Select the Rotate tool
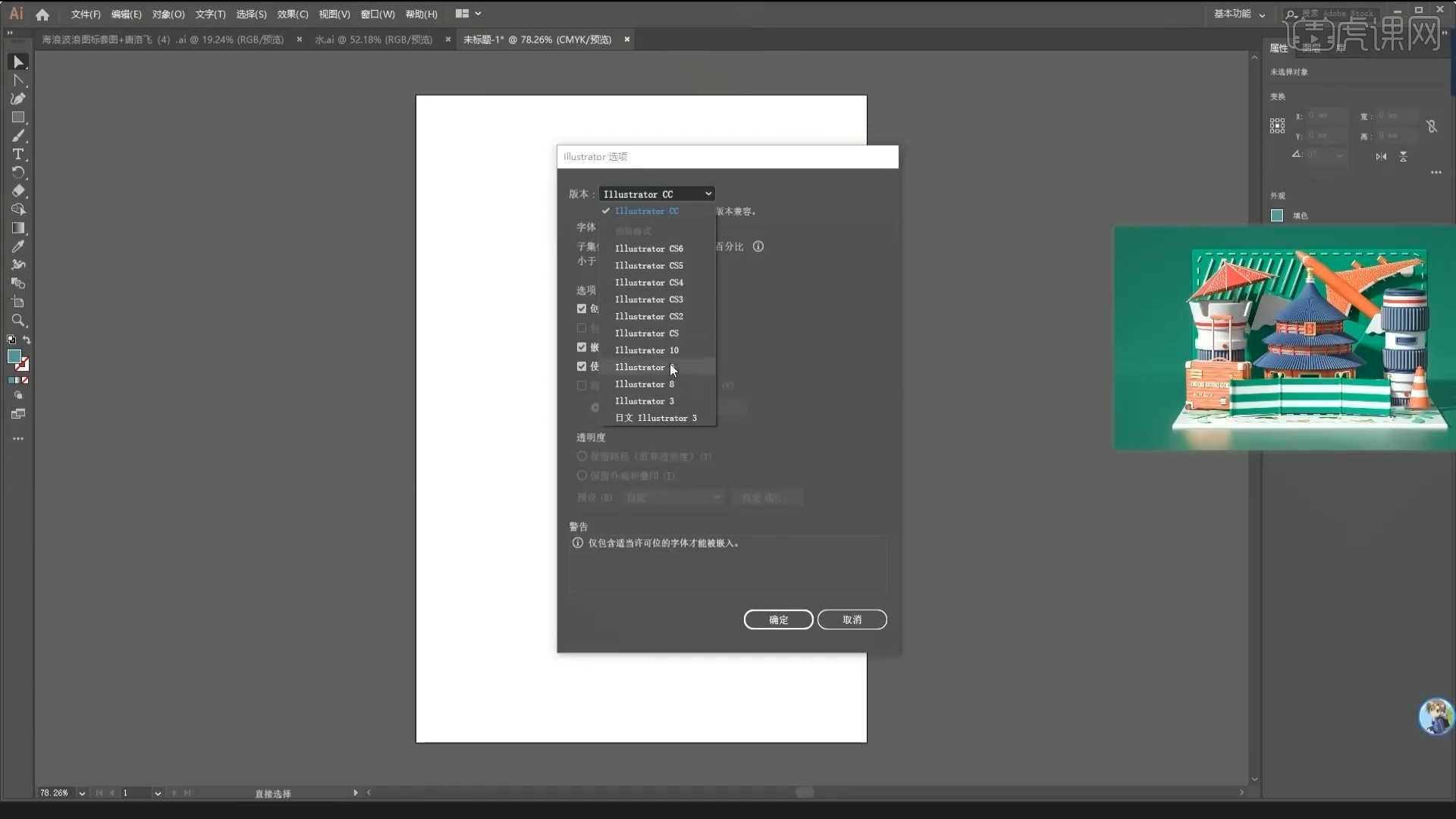Image resolution: width=1456 pixels, height=819 pixels. 18,173
